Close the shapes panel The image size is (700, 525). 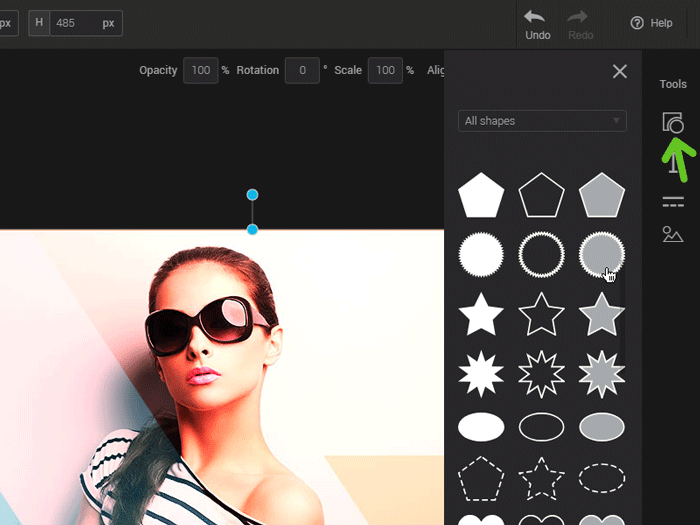tap(620, 71)
